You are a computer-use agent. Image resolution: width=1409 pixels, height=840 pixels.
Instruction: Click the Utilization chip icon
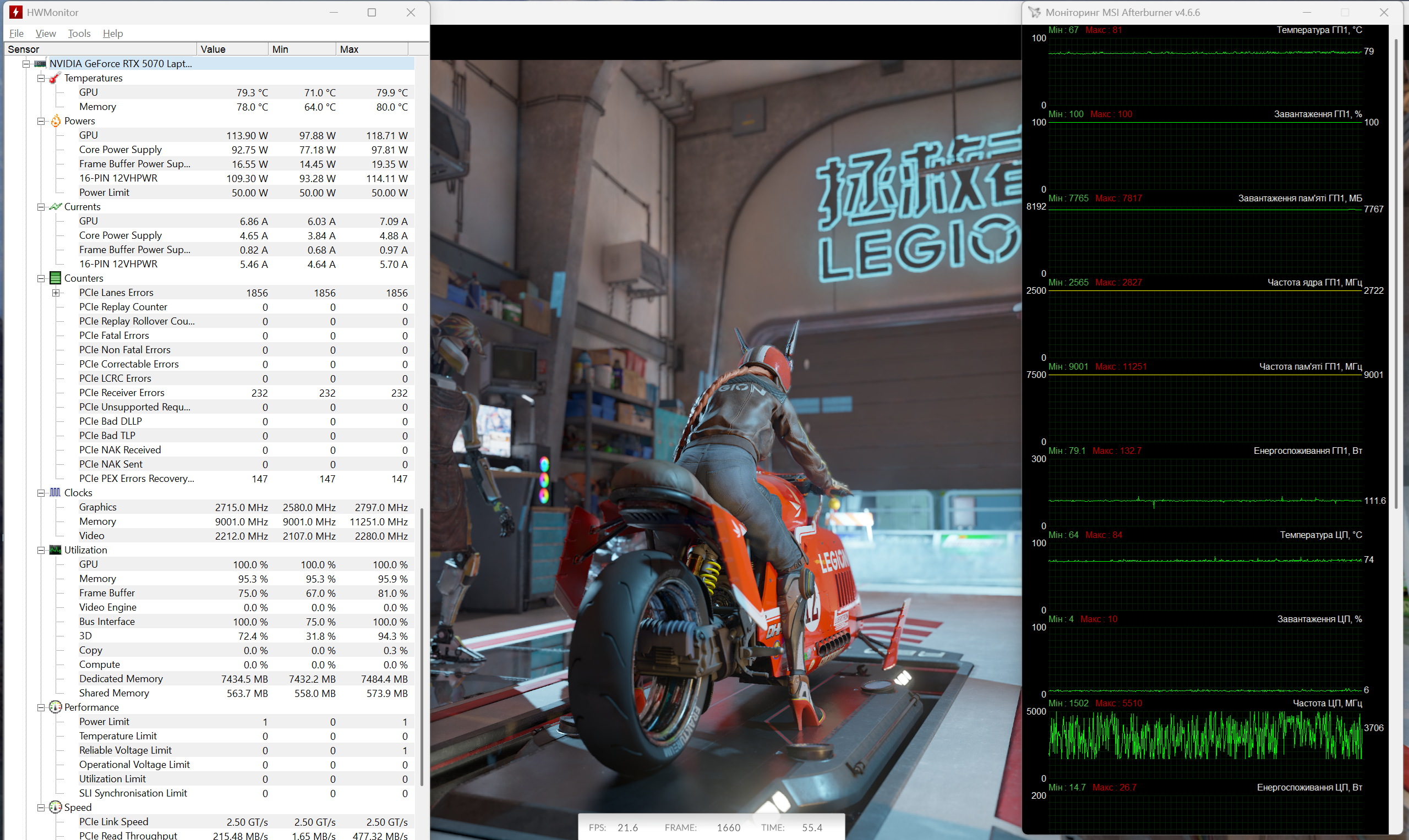click(55, 550)
